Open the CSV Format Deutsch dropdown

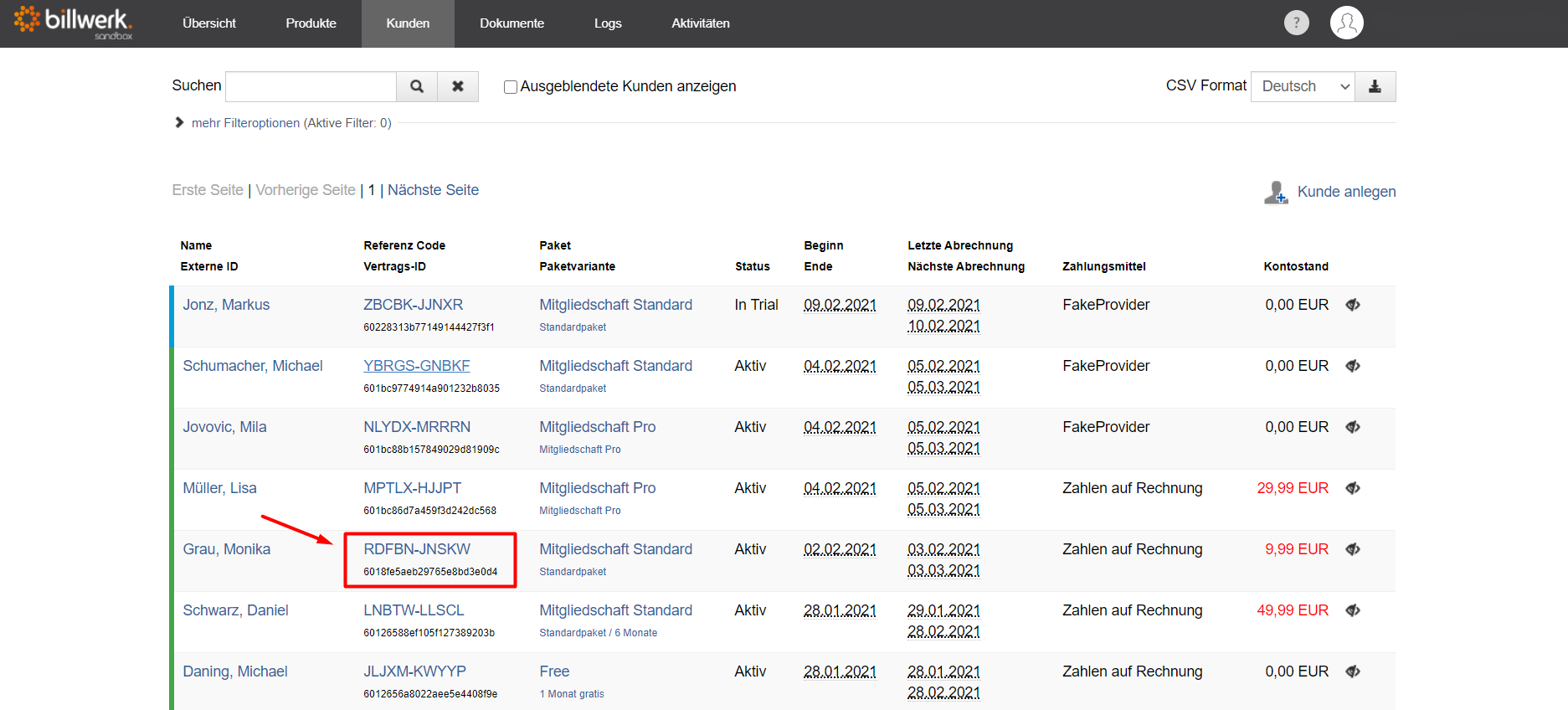tap(1303, 86)
